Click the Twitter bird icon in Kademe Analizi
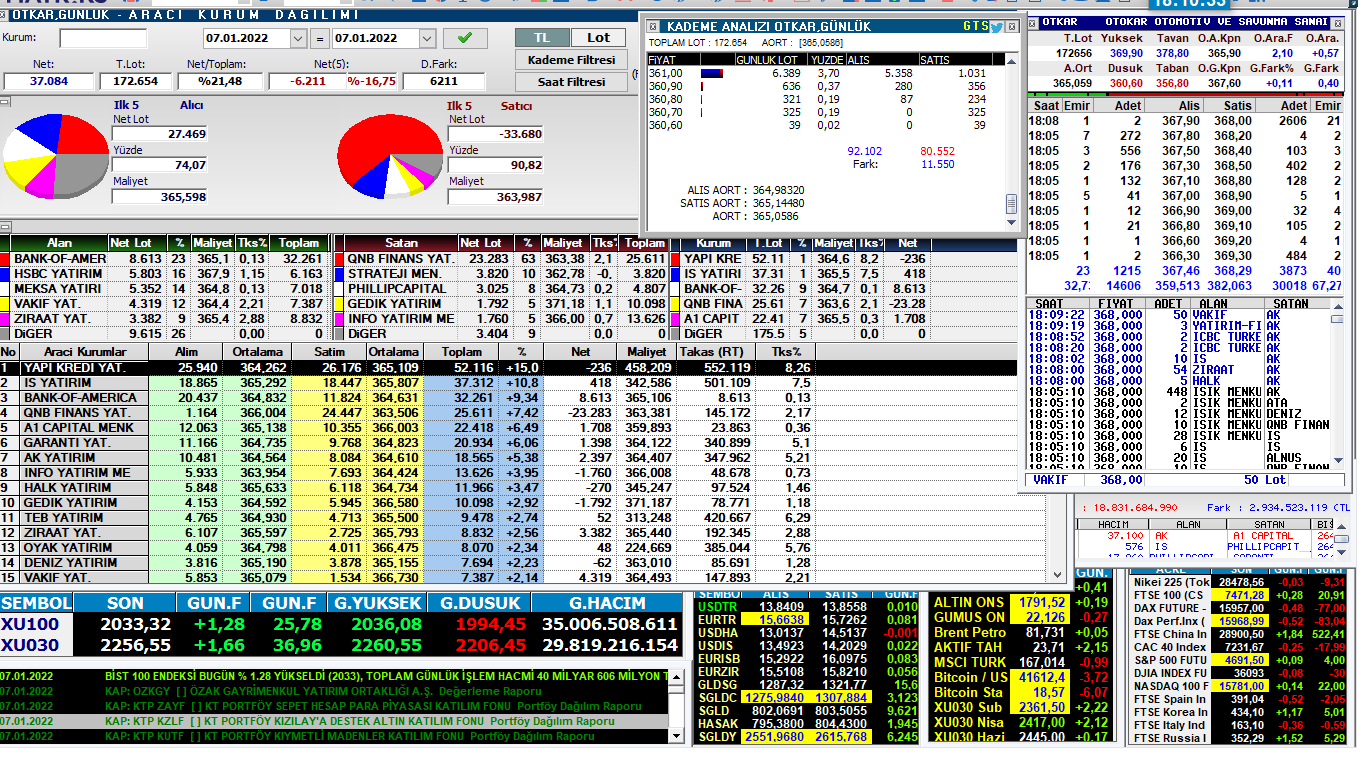This screenshot has width=1366, height=768. click(997, 27)
